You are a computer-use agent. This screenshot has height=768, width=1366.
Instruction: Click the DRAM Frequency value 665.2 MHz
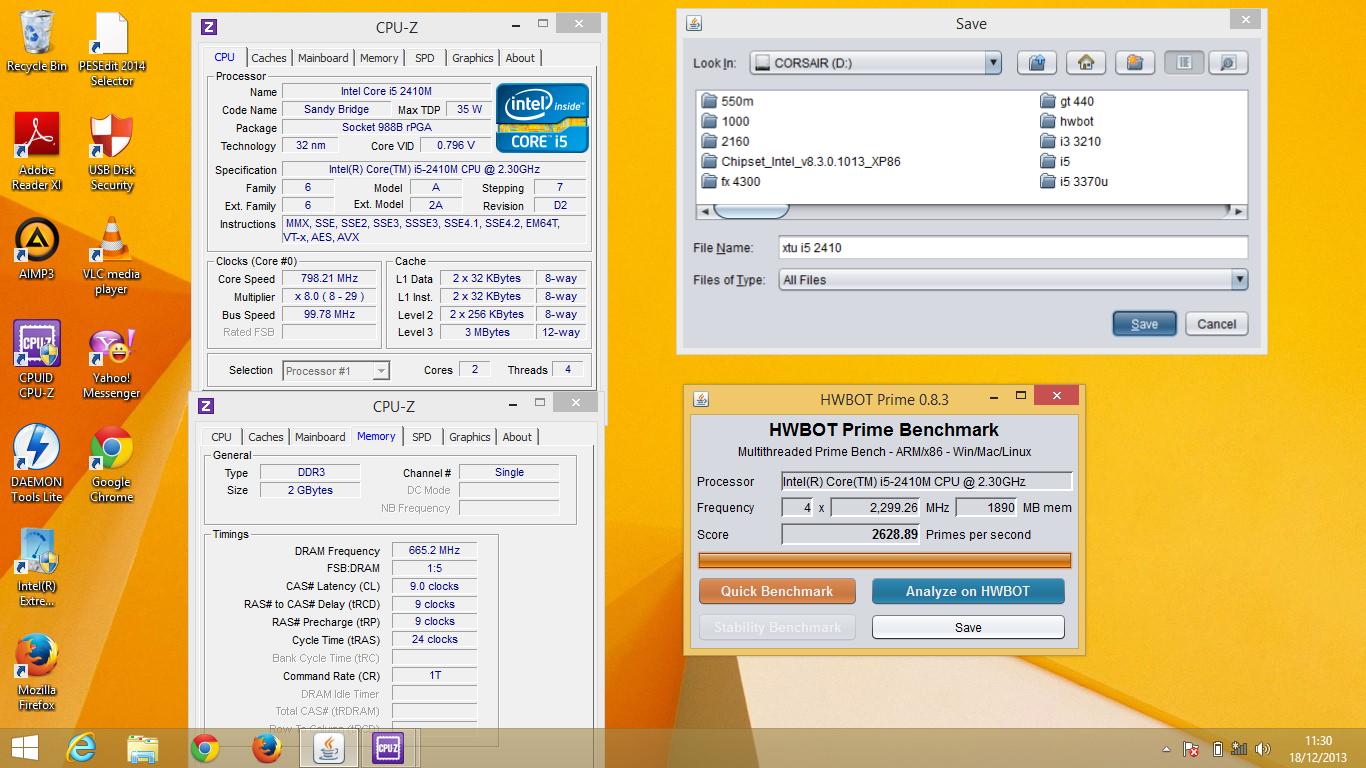[434, 550]
